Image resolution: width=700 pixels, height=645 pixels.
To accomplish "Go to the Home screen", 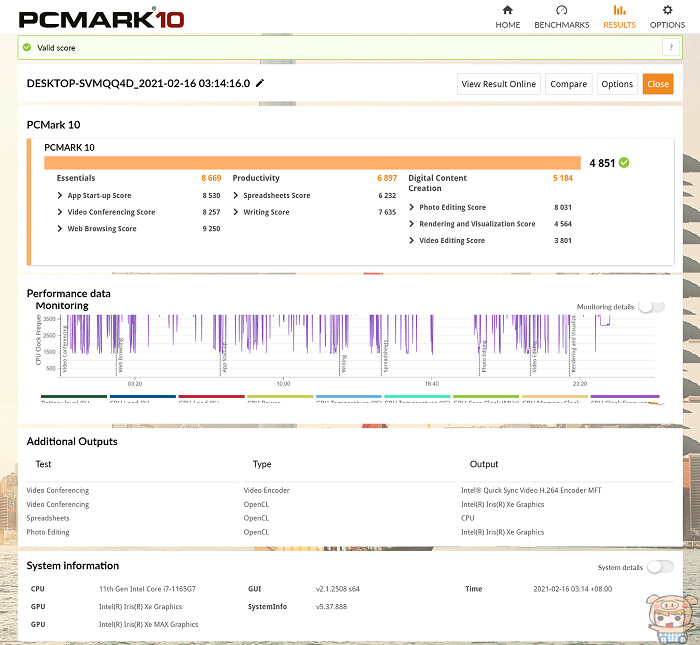I will [x=507, y=11].
